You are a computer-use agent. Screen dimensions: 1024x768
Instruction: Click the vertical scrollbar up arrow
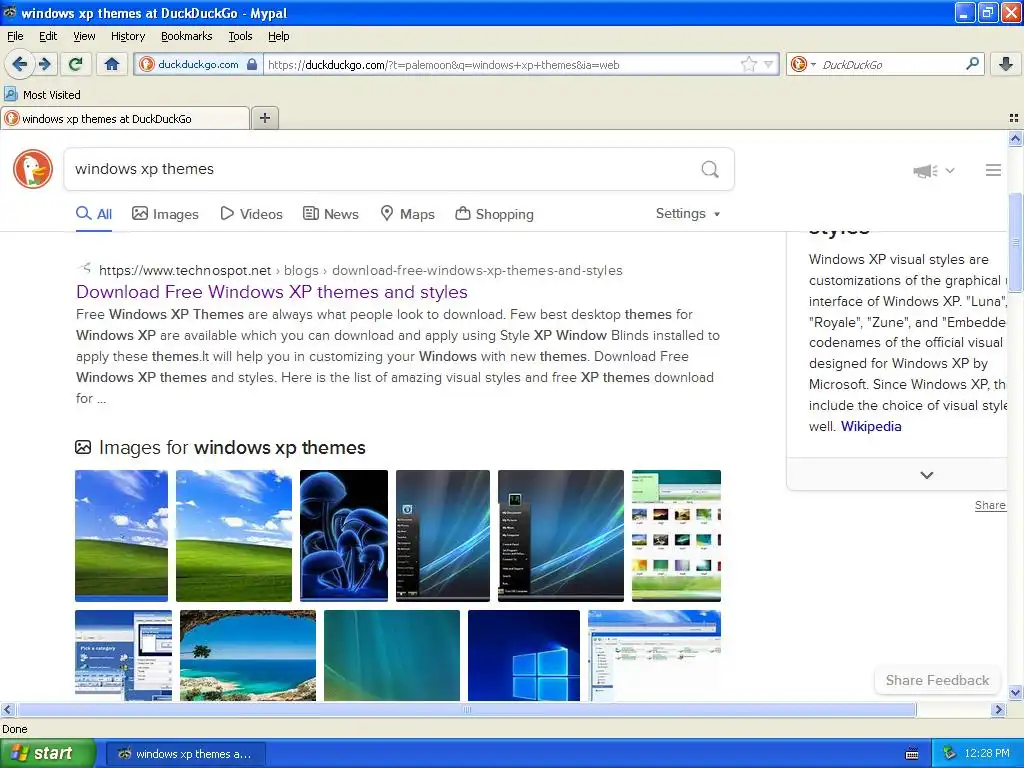(x=1015, y=138)
